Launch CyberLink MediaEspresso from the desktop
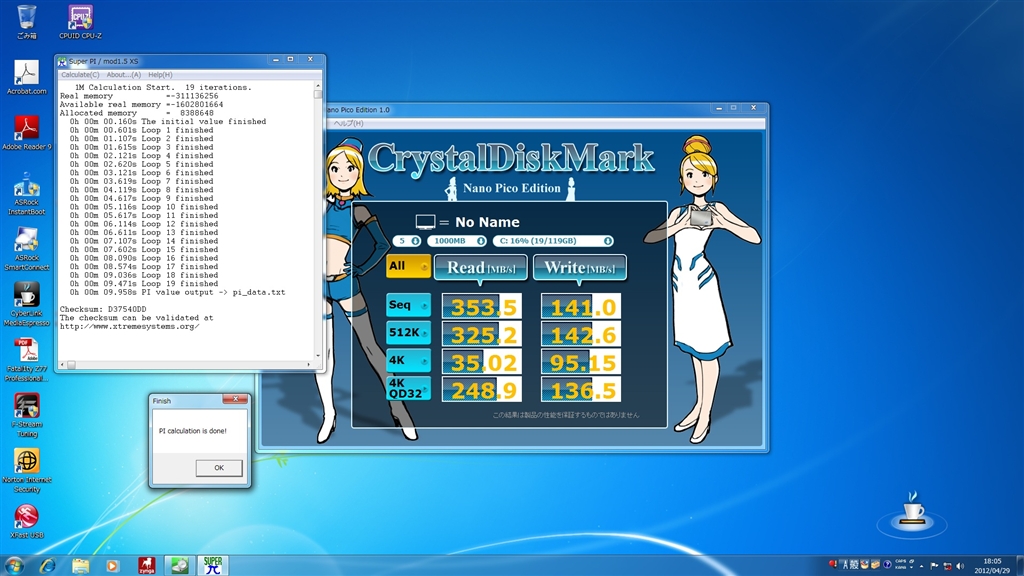Viewport: 1024px width, 576px height. (x=27, y=304)
